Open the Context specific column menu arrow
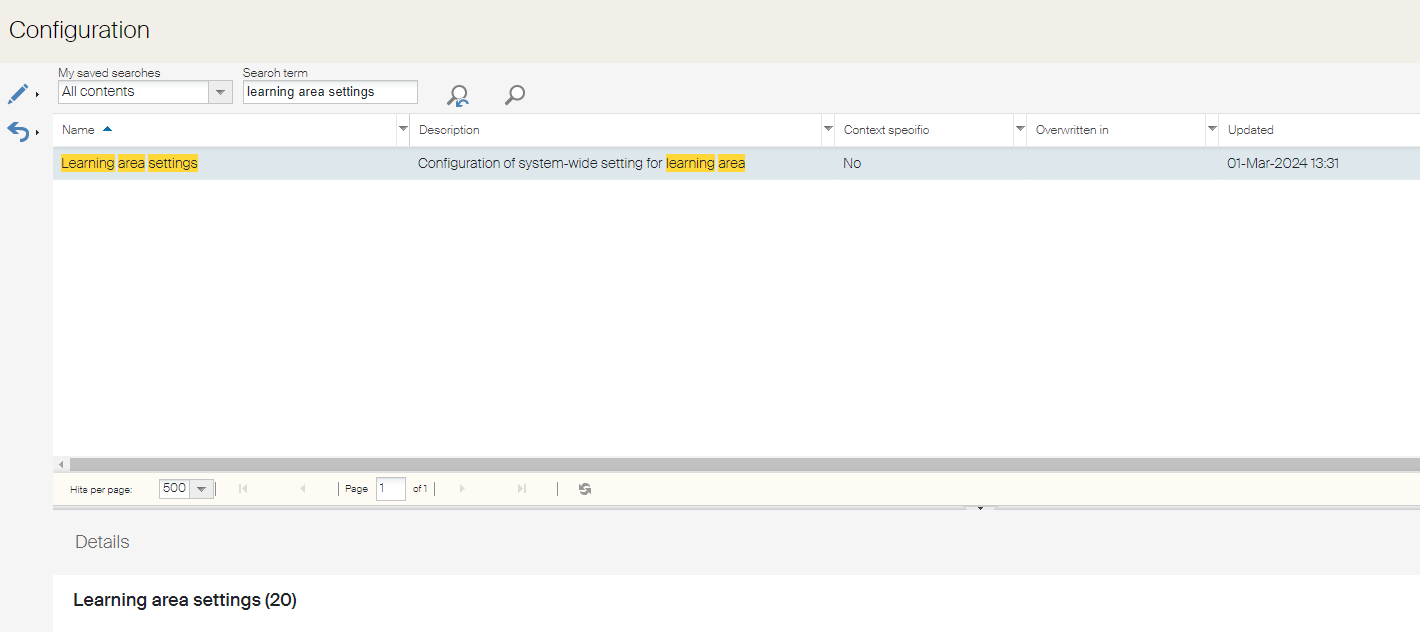 point(1020,130)
